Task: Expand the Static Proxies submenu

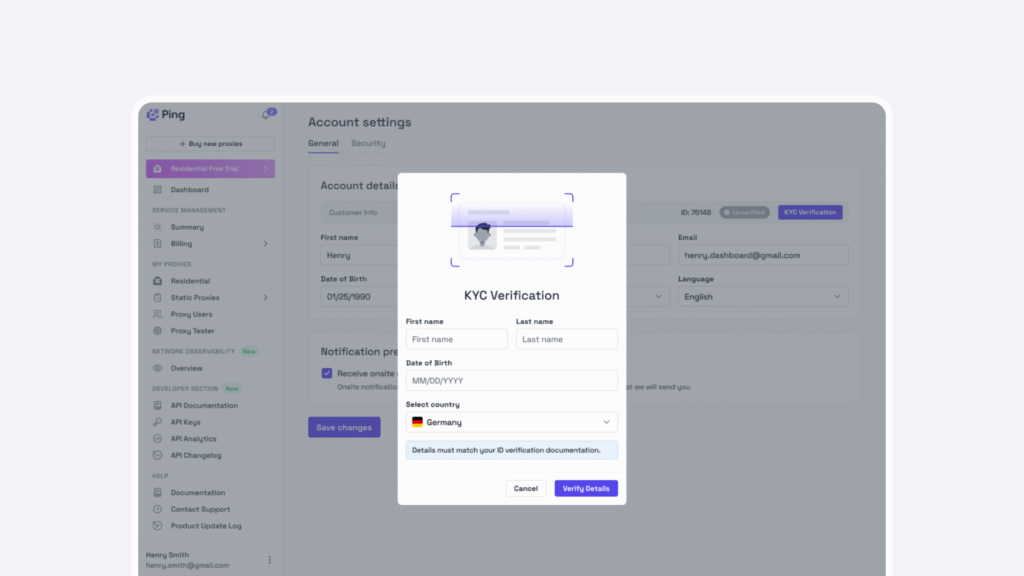Action: coord(266,297)
